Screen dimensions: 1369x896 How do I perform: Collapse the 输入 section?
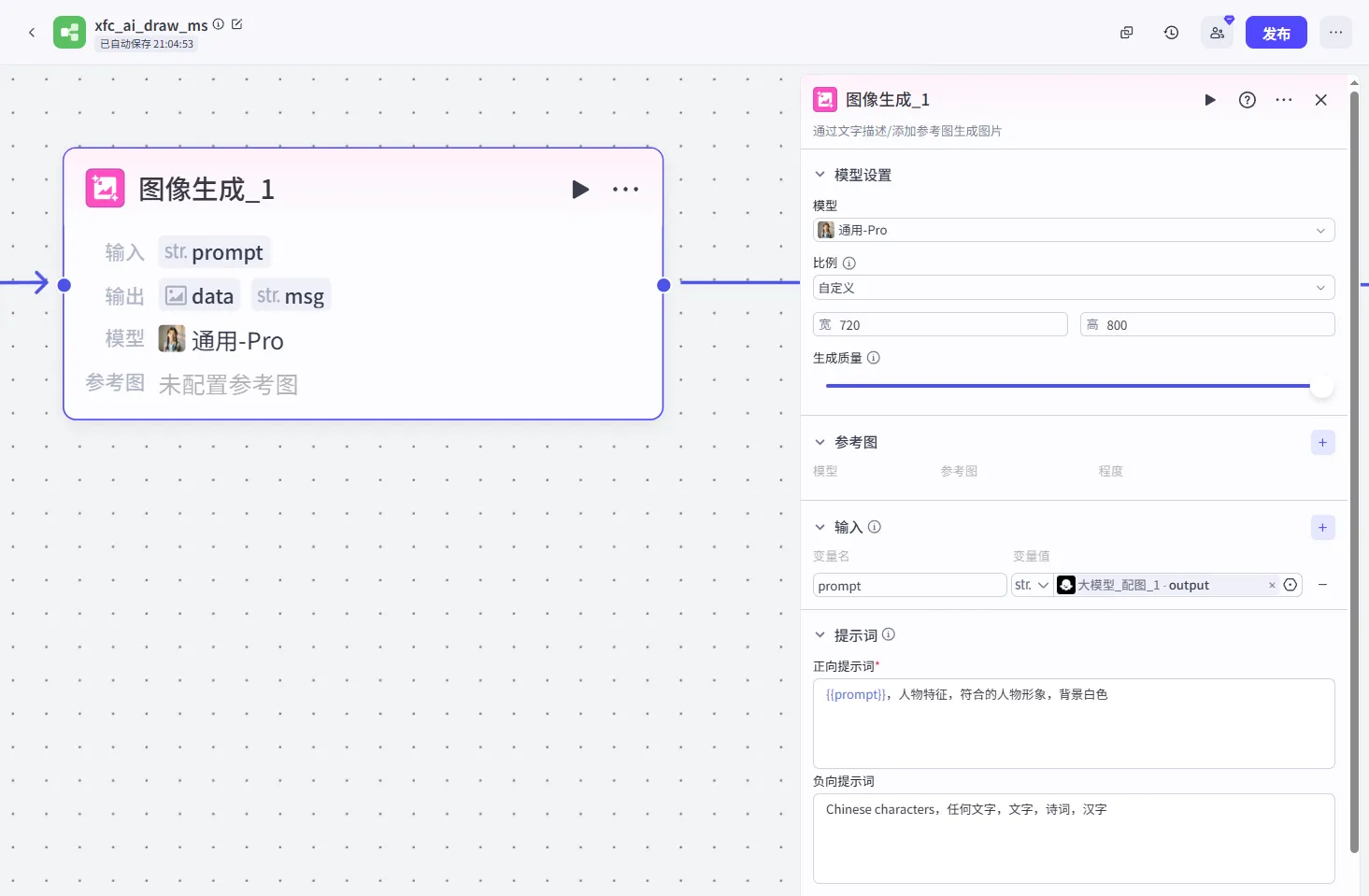tap(820, 527)
